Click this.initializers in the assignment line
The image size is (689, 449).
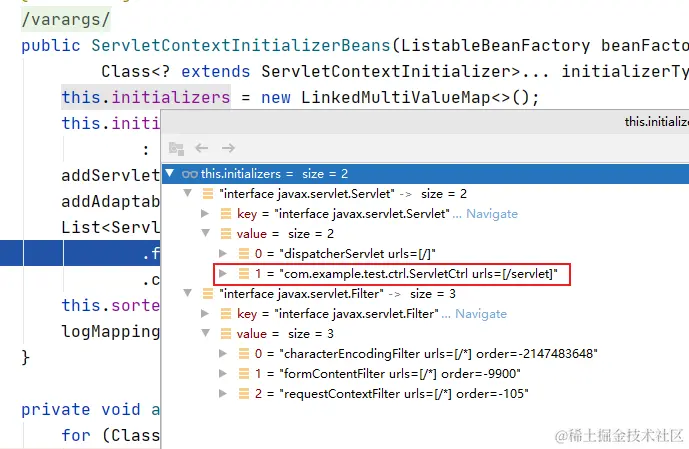[x=146, y=97]
